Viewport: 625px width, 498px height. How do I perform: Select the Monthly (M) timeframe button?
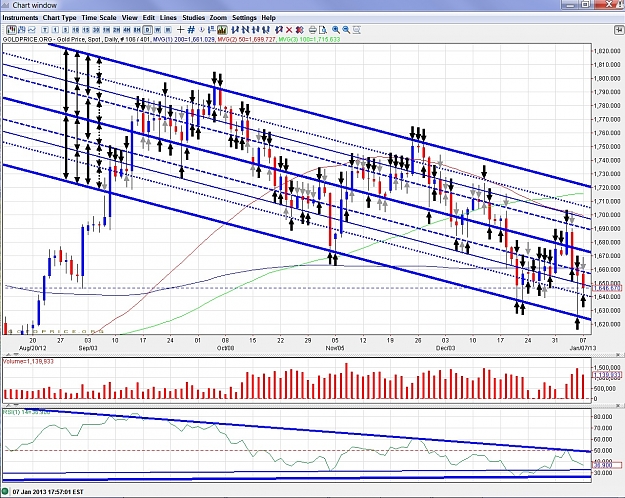tap(168, 30)
